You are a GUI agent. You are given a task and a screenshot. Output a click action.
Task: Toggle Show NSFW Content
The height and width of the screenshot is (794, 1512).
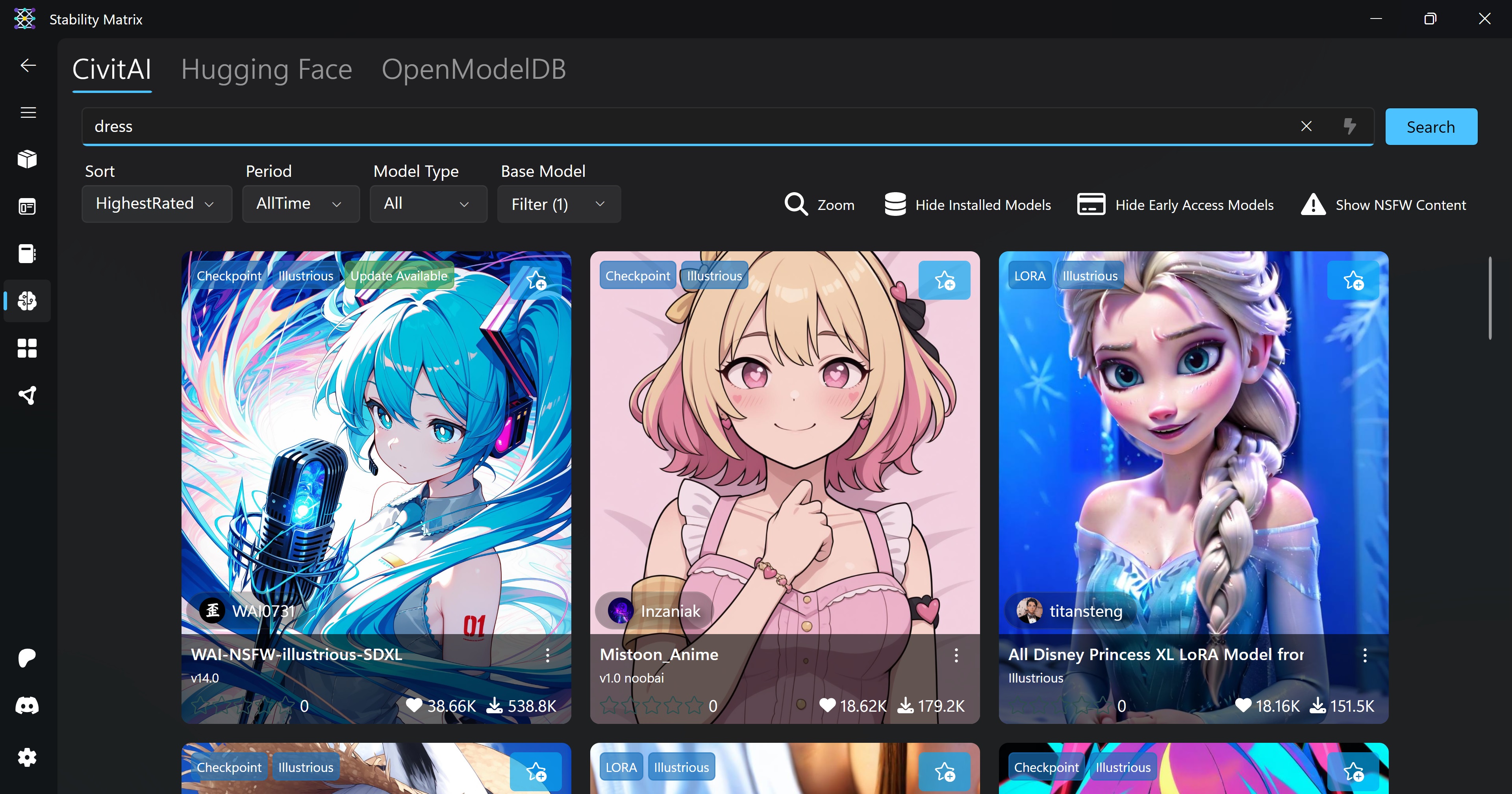(x=1383, y=204)
